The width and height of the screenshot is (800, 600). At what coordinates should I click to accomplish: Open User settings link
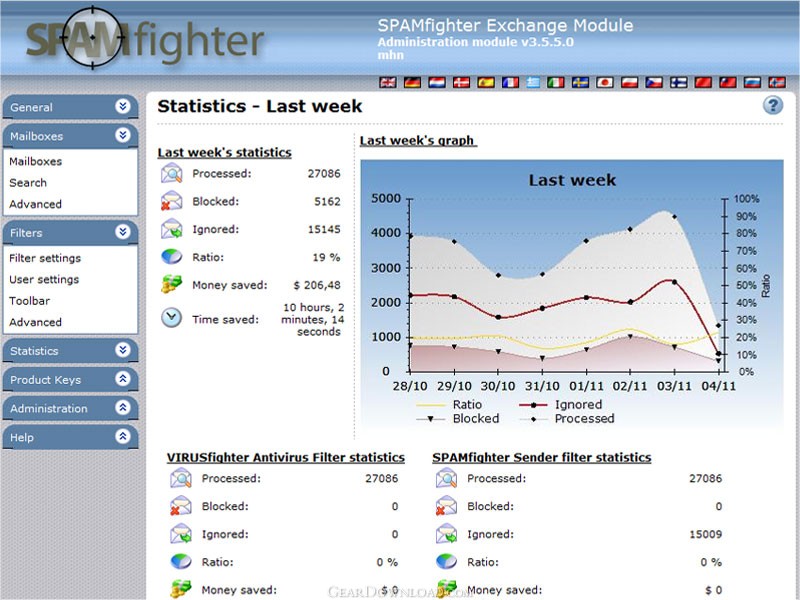click(44, 280)
